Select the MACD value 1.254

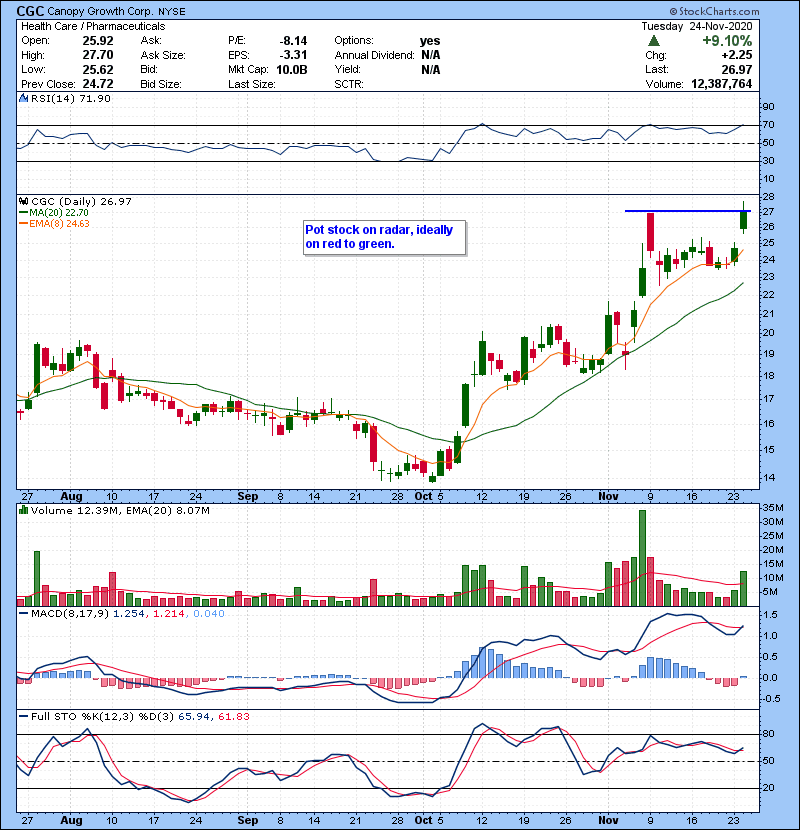[128, 614]
